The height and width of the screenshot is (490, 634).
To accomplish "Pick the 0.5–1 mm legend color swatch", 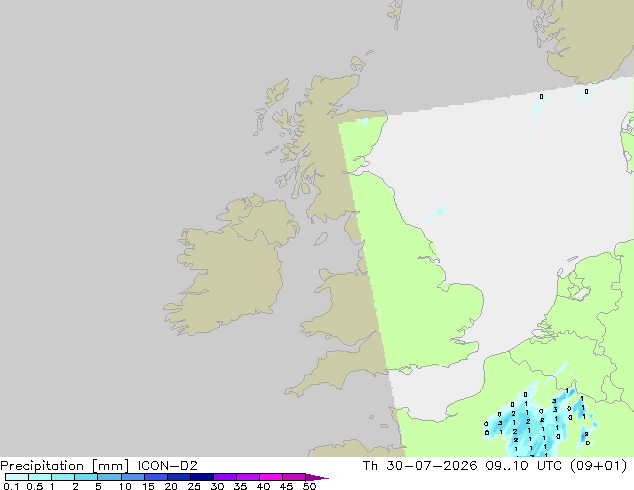I will (40, 477).
